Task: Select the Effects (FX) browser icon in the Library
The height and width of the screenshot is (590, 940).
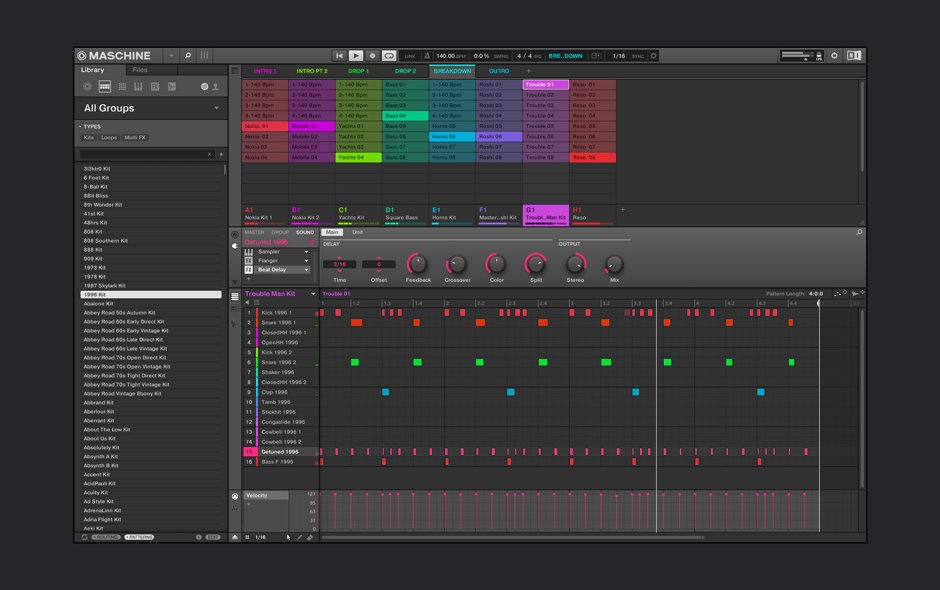Action: 156,87
